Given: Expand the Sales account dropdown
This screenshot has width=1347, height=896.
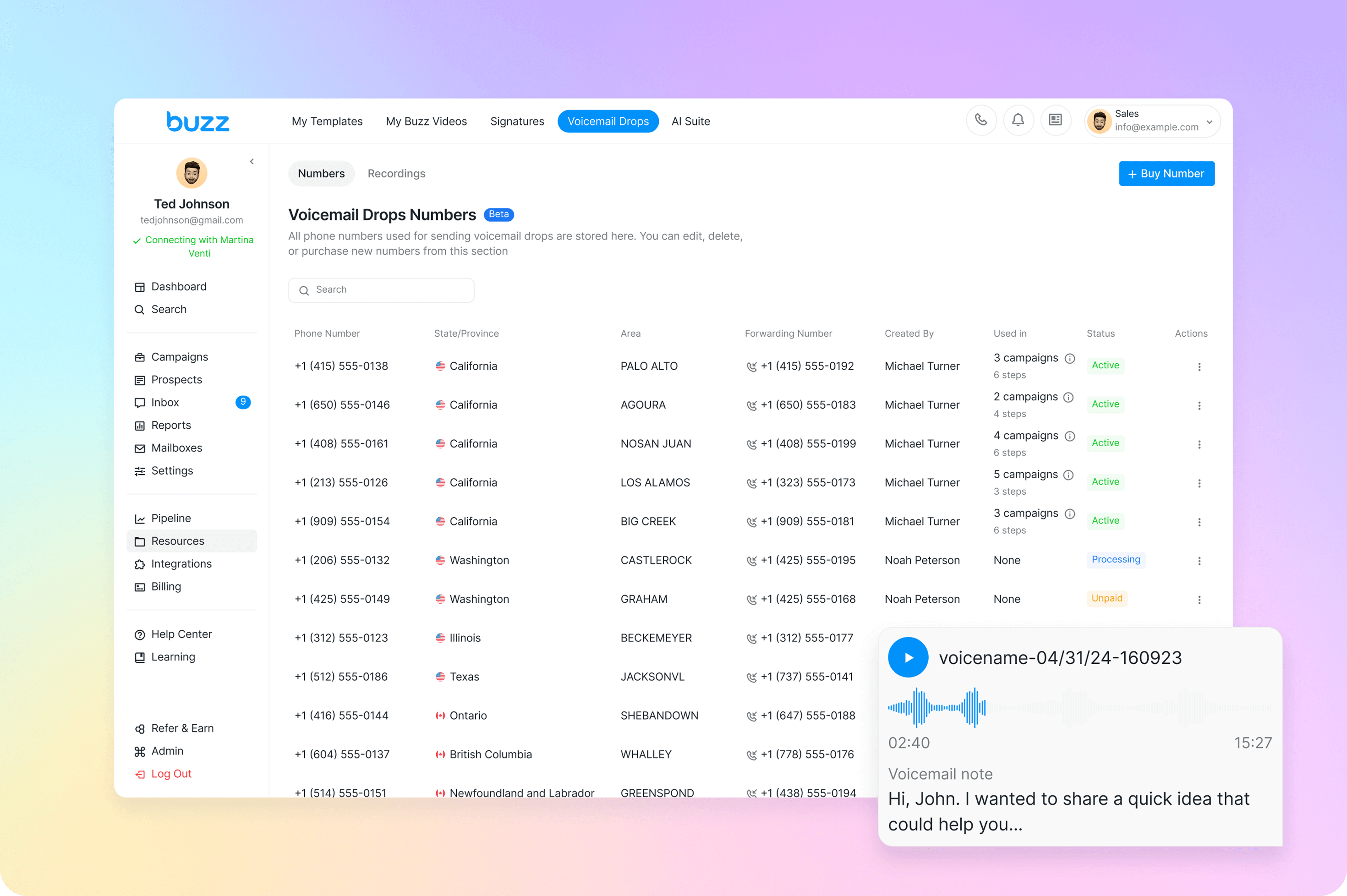Looking at the screenshot, I should (1209, 122).
